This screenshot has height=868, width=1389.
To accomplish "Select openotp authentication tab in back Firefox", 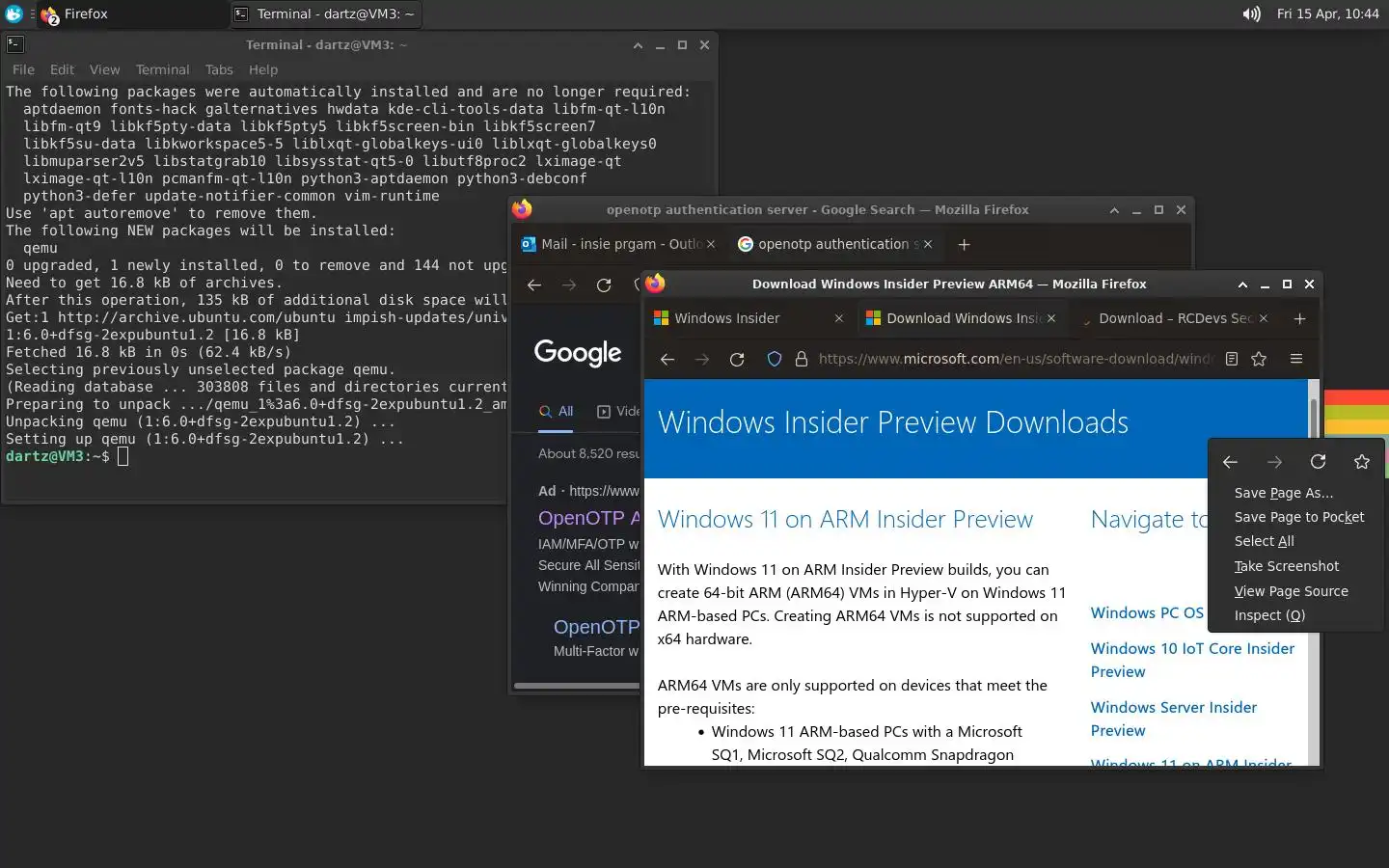I will [x=834, y=244].
